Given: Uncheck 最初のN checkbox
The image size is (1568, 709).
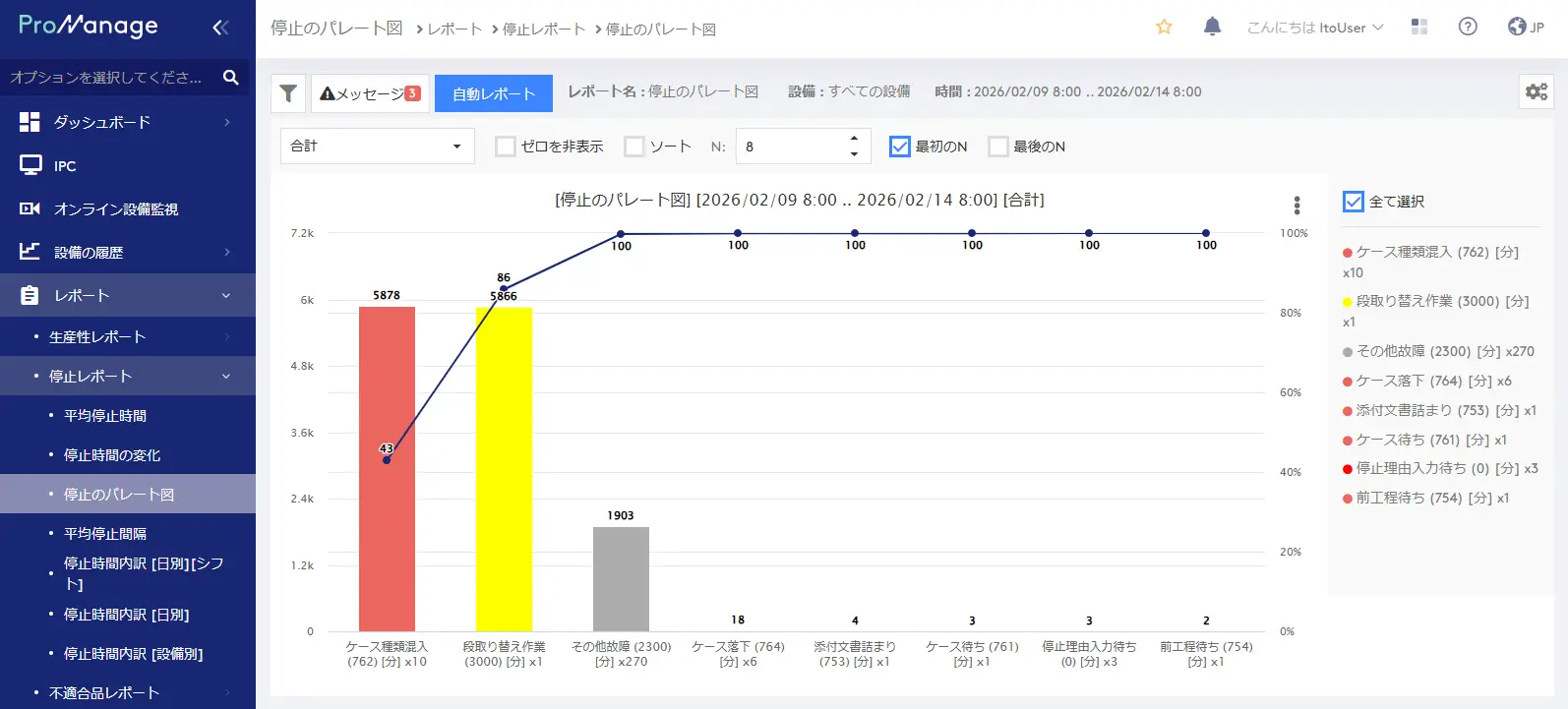Looking at the screenshot, I should click(x=900, y=147).
